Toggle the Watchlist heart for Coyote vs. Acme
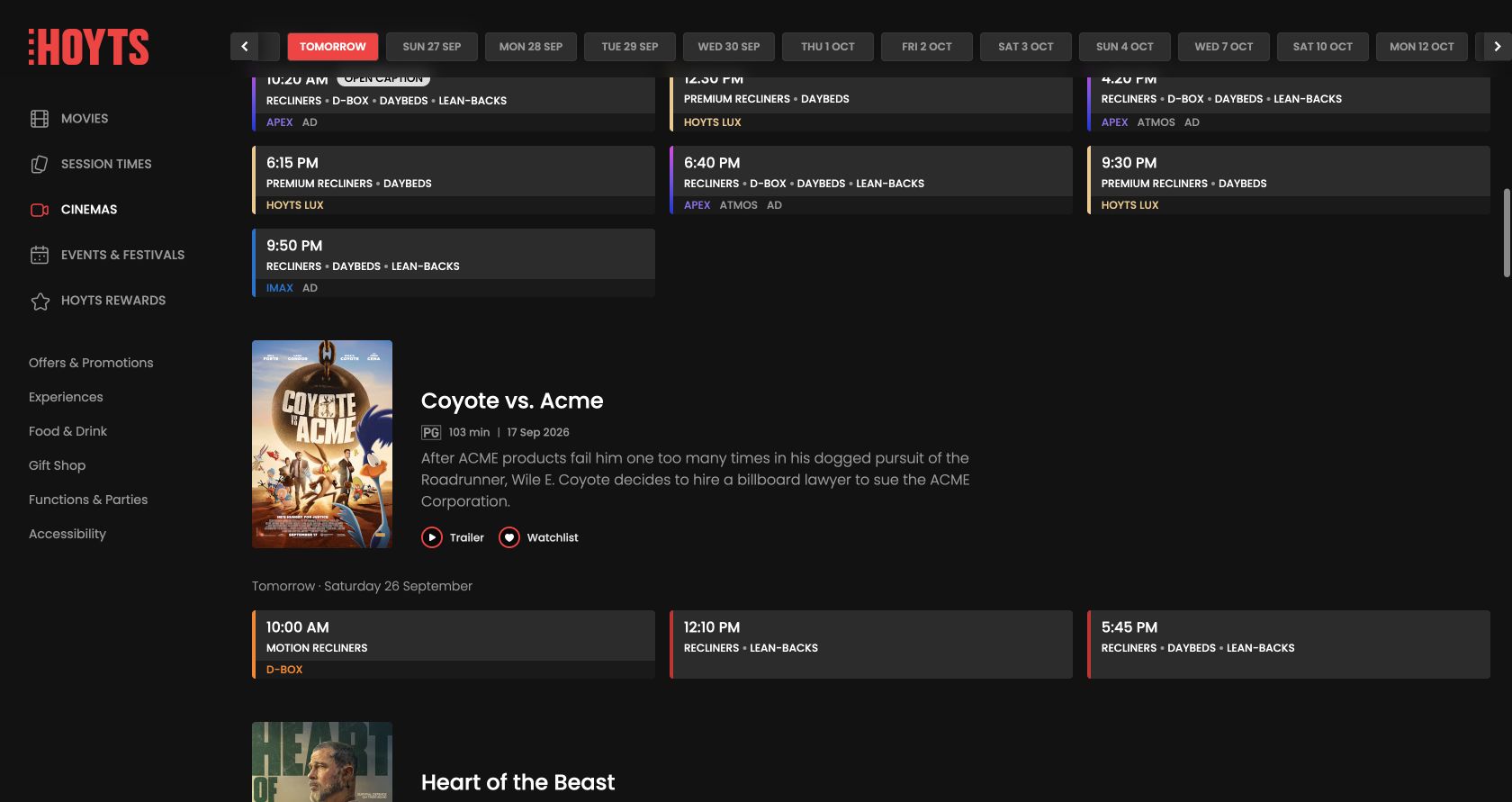The image size is (1512, 802). [x=509, y=537]
